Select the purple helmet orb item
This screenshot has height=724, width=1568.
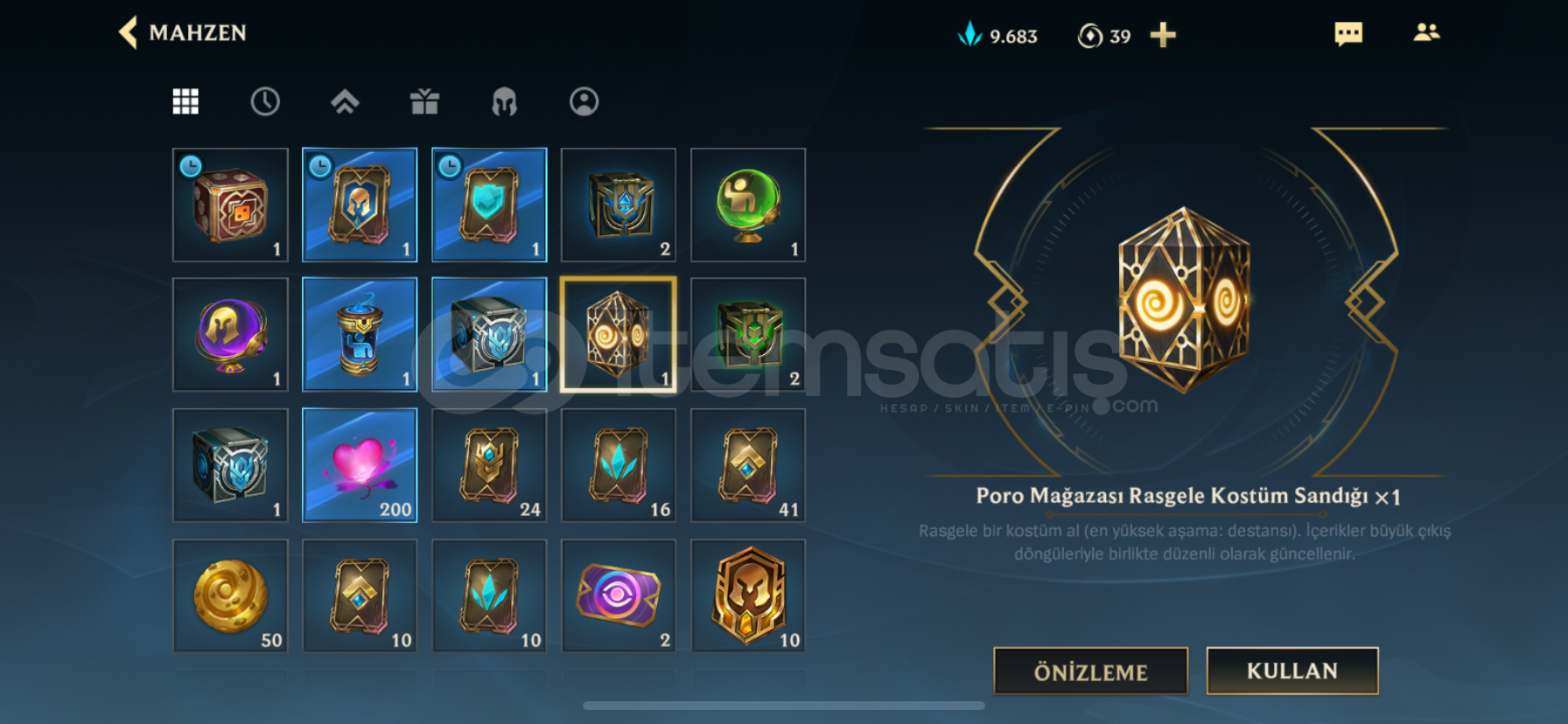[230, 335]
